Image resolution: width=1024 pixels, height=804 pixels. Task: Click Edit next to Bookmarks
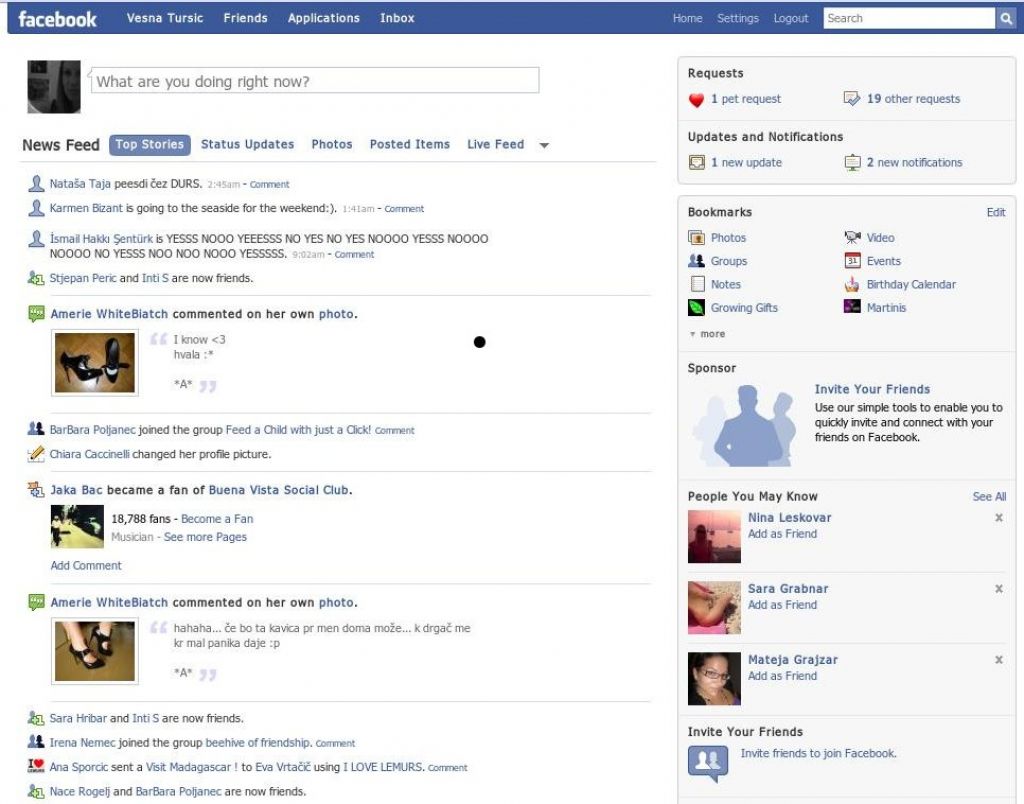(x=996, y=212)
